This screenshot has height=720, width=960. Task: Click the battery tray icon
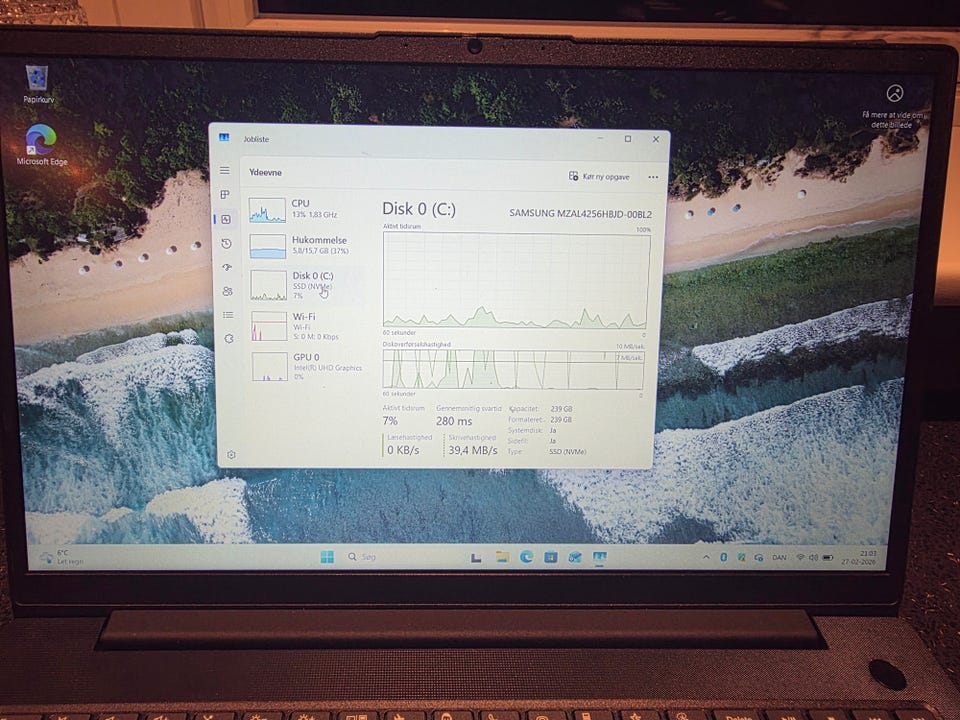828,558
